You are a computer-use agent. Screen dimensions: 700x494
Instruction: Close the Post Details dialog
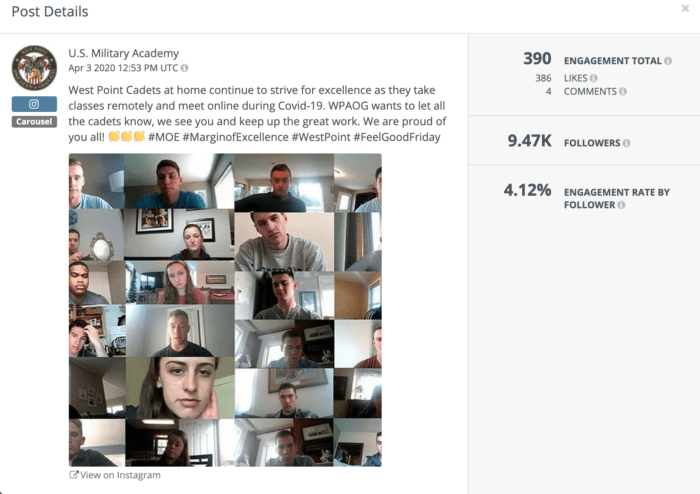(x=685, y=8)
